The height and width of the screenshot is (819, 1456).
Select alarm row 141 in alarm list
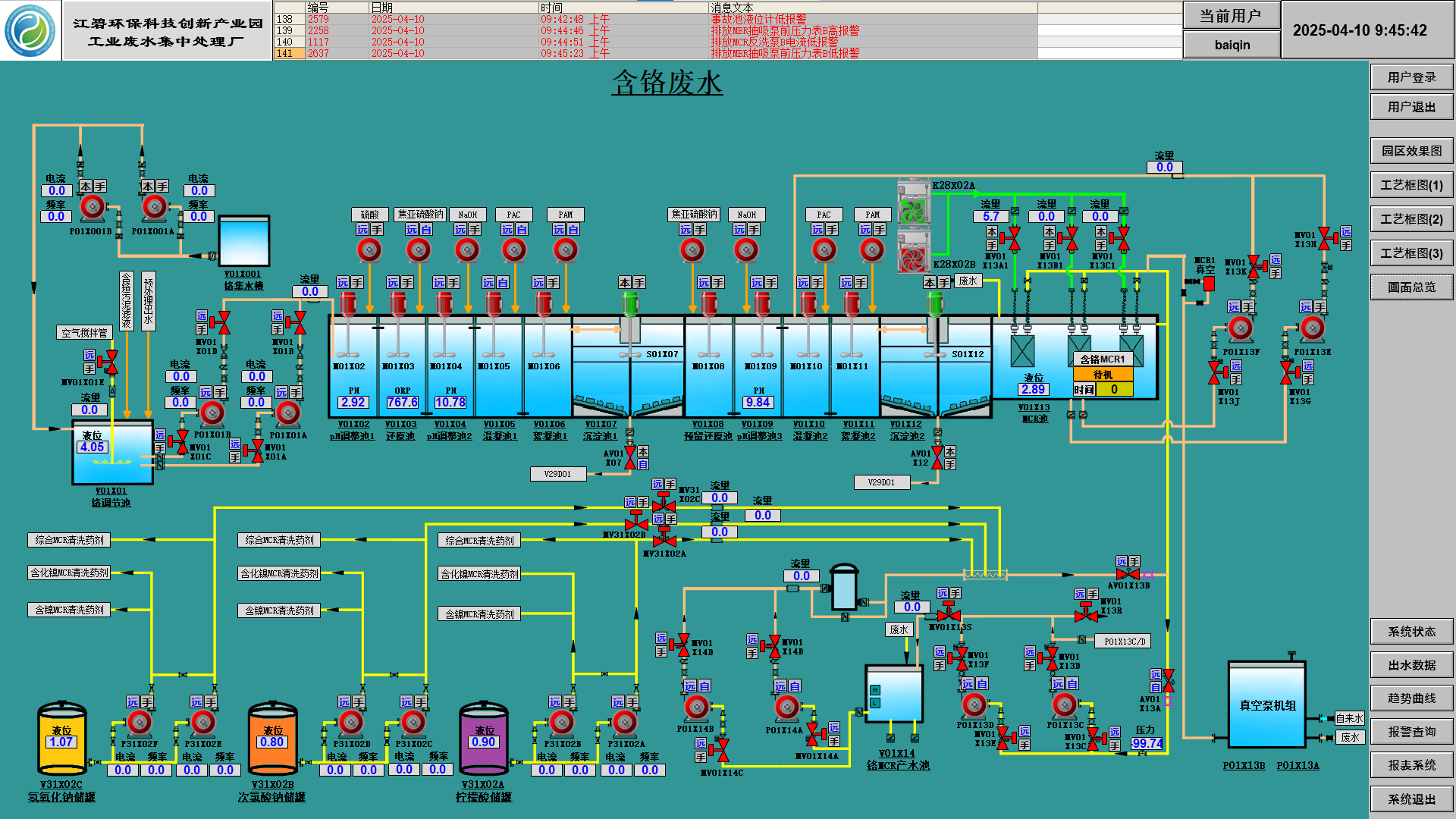tap(285, 54)
